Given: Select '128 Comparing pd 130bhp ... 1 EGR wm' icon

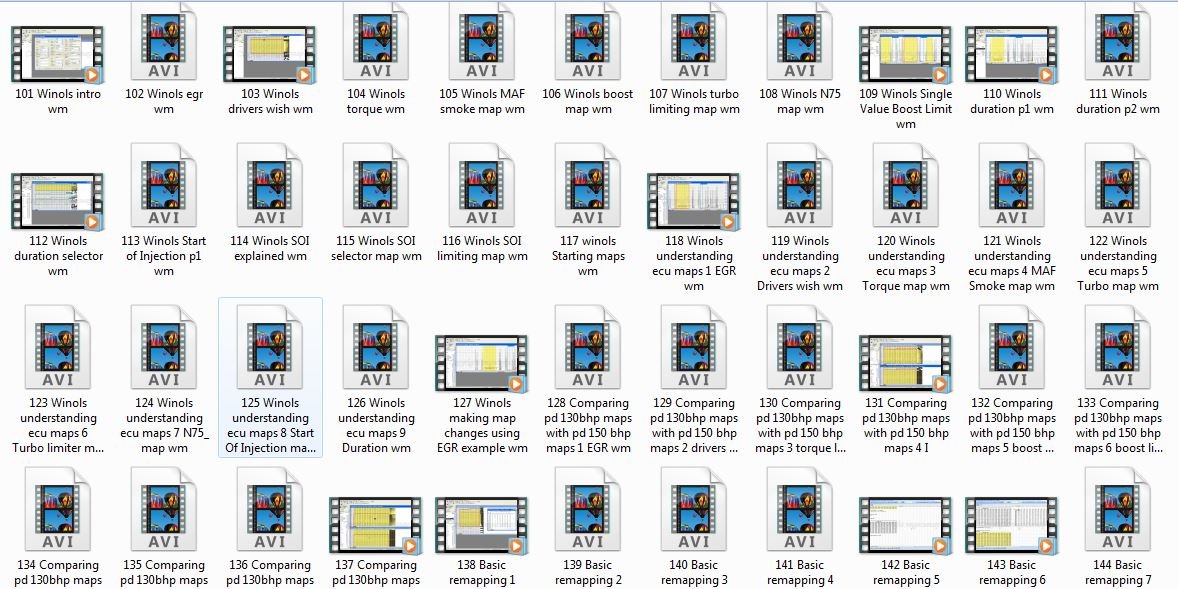Looking at the screenshot, I should click(587, 347).
